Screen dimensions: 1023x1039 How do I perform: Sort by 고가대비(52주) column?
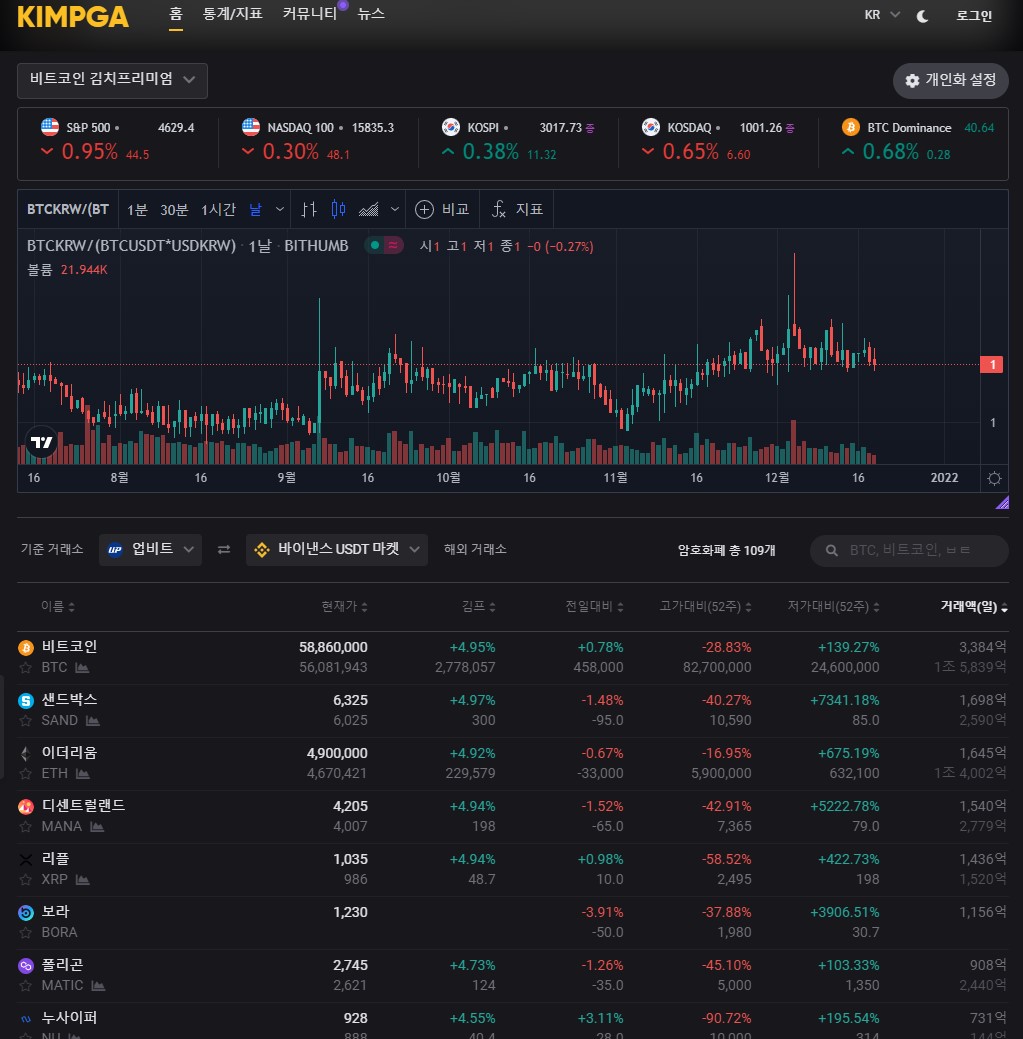[x=706, y=606]
